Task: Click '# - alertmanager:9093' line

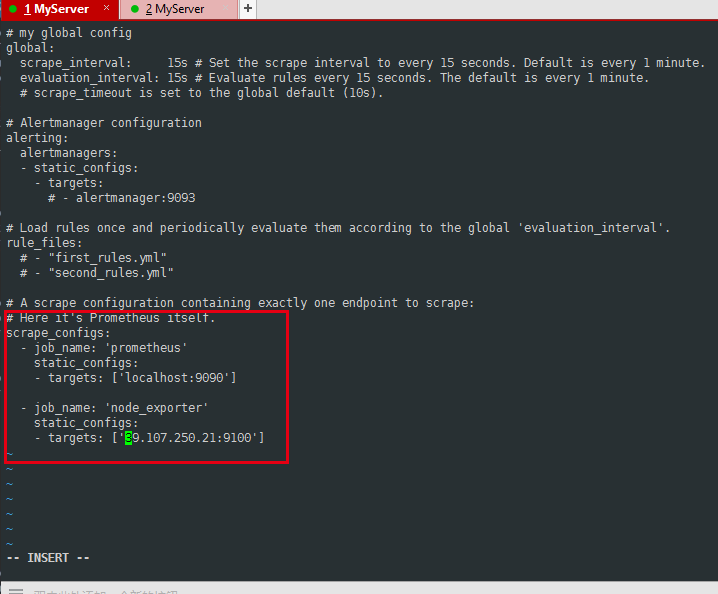Action: pos(122,198)
